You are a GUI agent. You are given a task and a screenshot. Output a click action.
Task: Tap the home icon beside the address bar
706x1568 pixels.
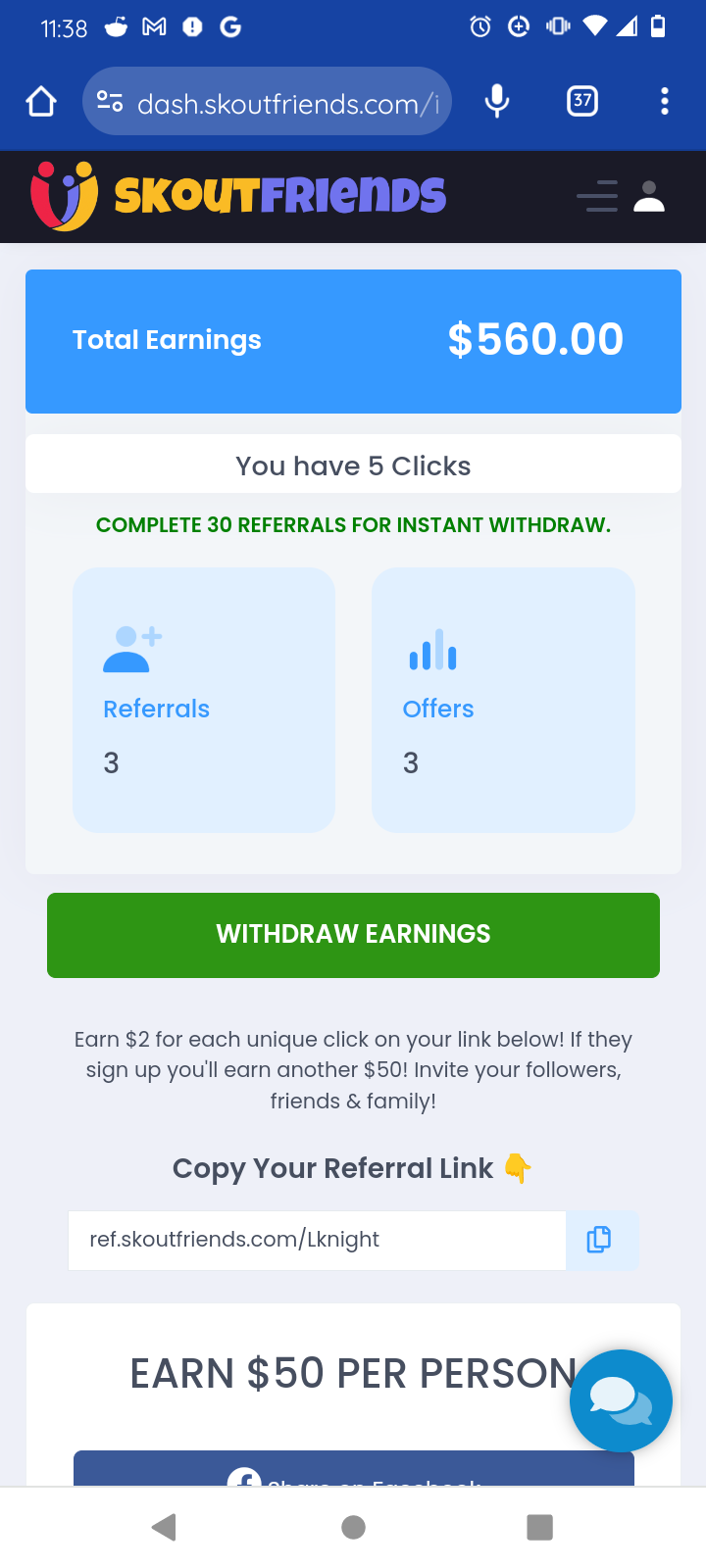click(40, 100)
